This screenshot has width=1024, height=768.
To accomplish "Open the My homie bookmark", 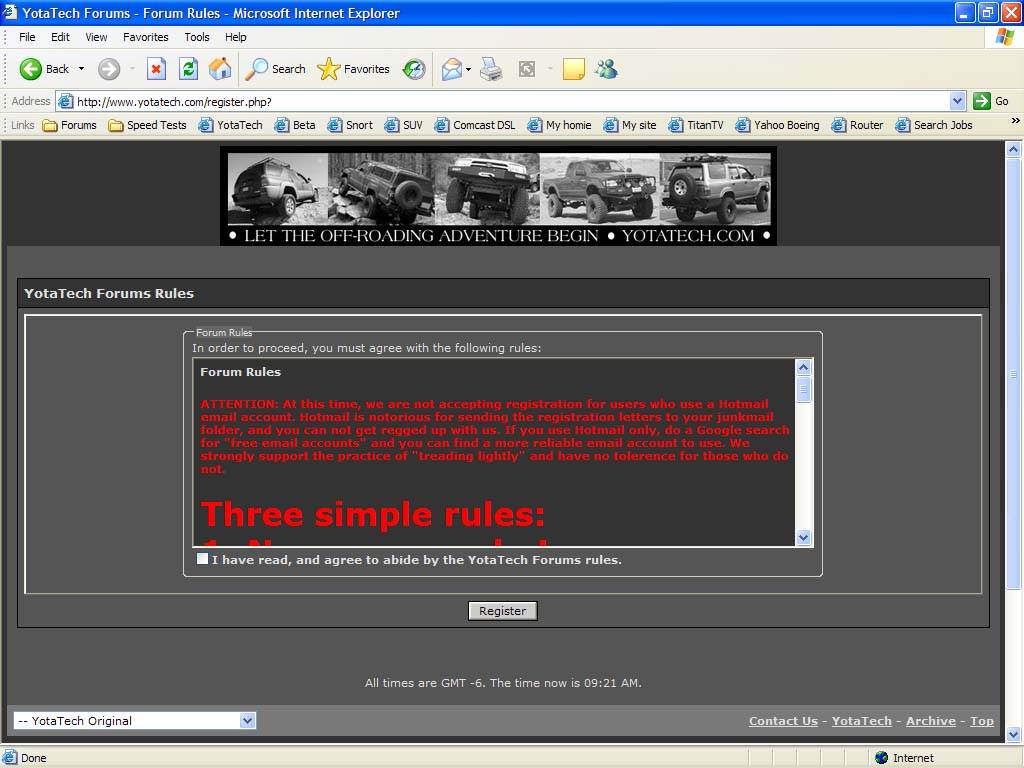I will [x=559, y=125].
